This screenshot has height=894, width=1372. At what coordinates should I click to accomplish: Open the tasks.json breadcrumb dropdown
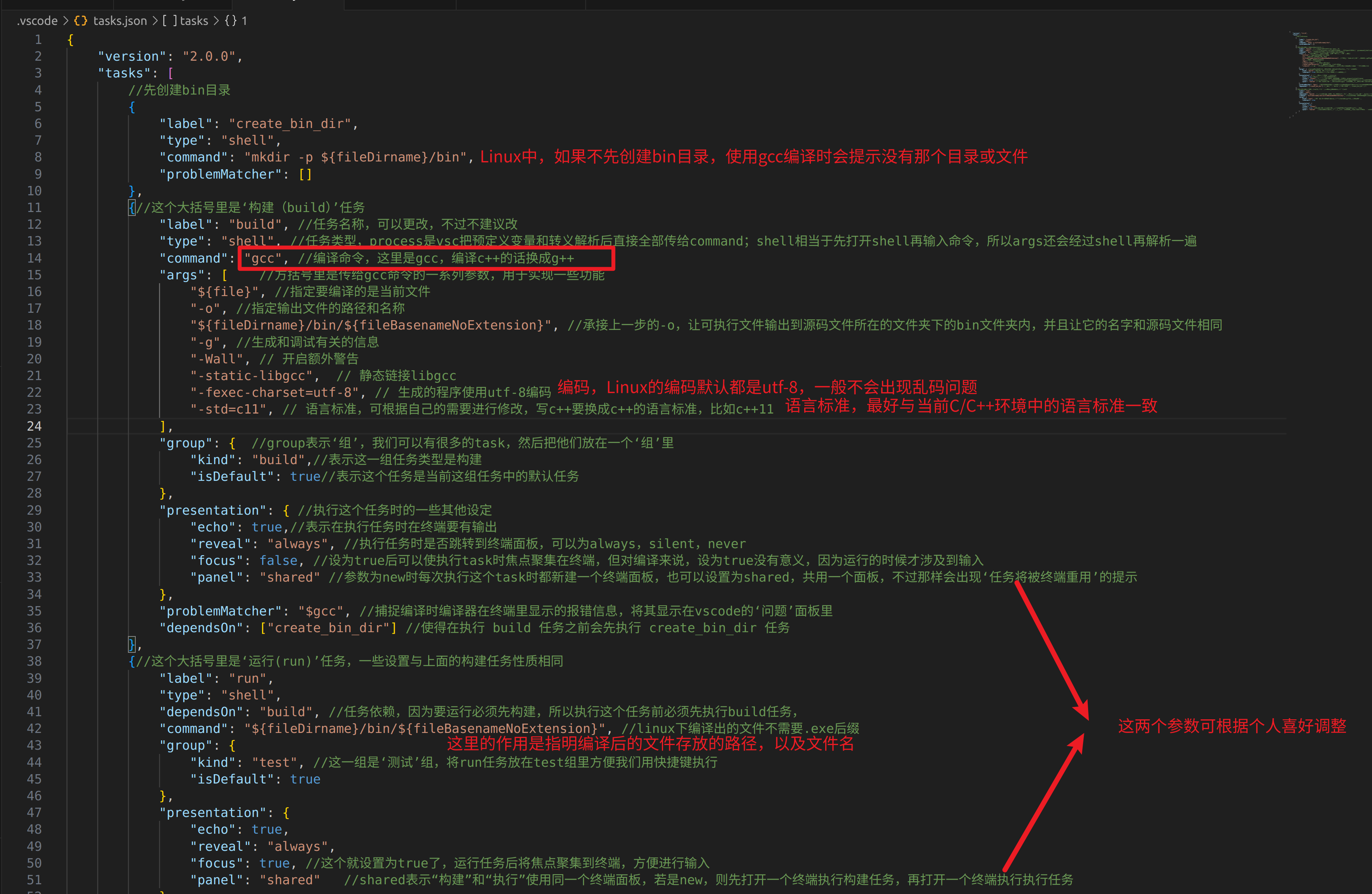point(120,21)
